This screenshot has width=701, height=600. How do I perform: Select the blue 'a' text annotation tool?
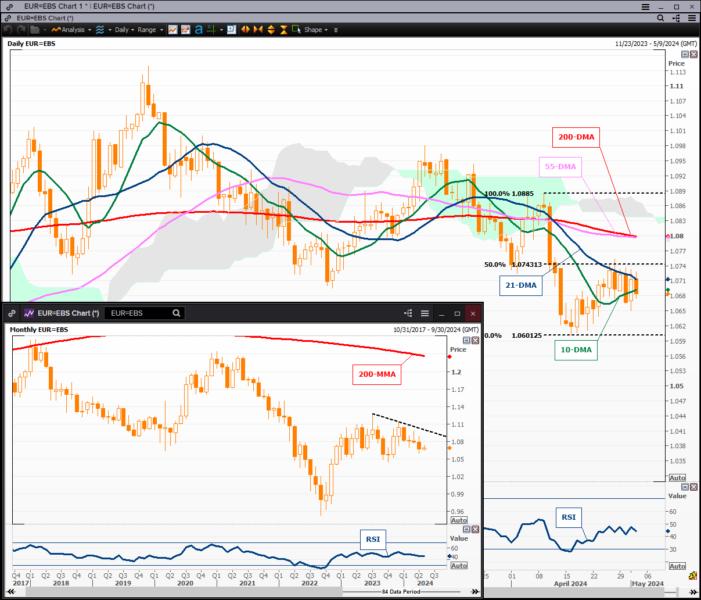pyautogui.click(x=199, y=30)
